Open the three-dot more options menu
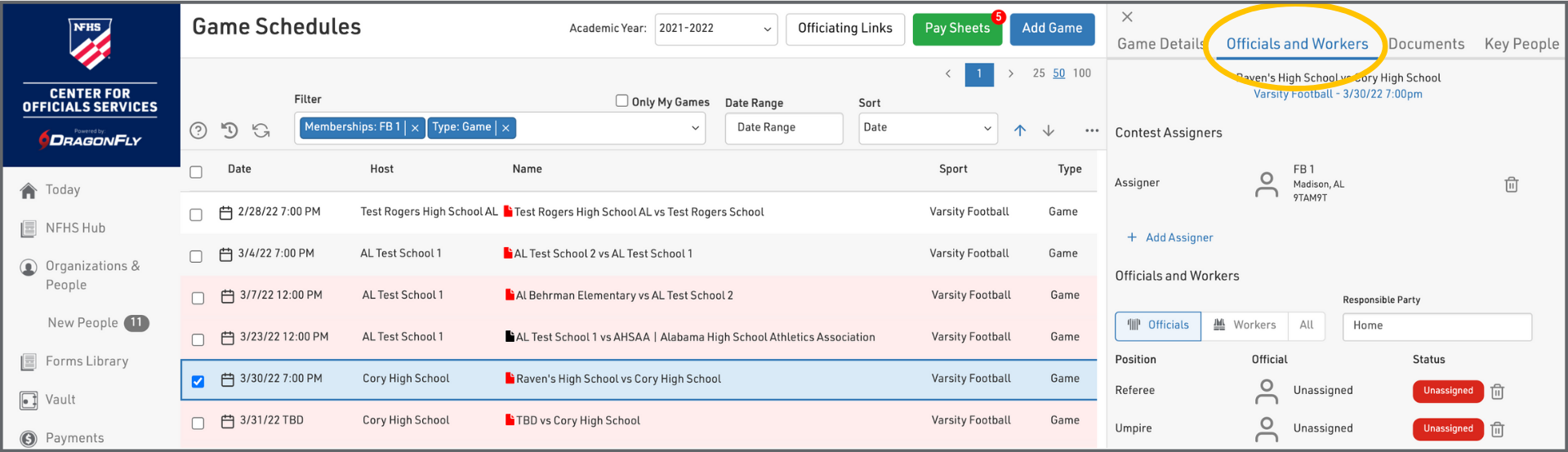This screenshot has height=452, width=1568. (x=1092, y=131)
